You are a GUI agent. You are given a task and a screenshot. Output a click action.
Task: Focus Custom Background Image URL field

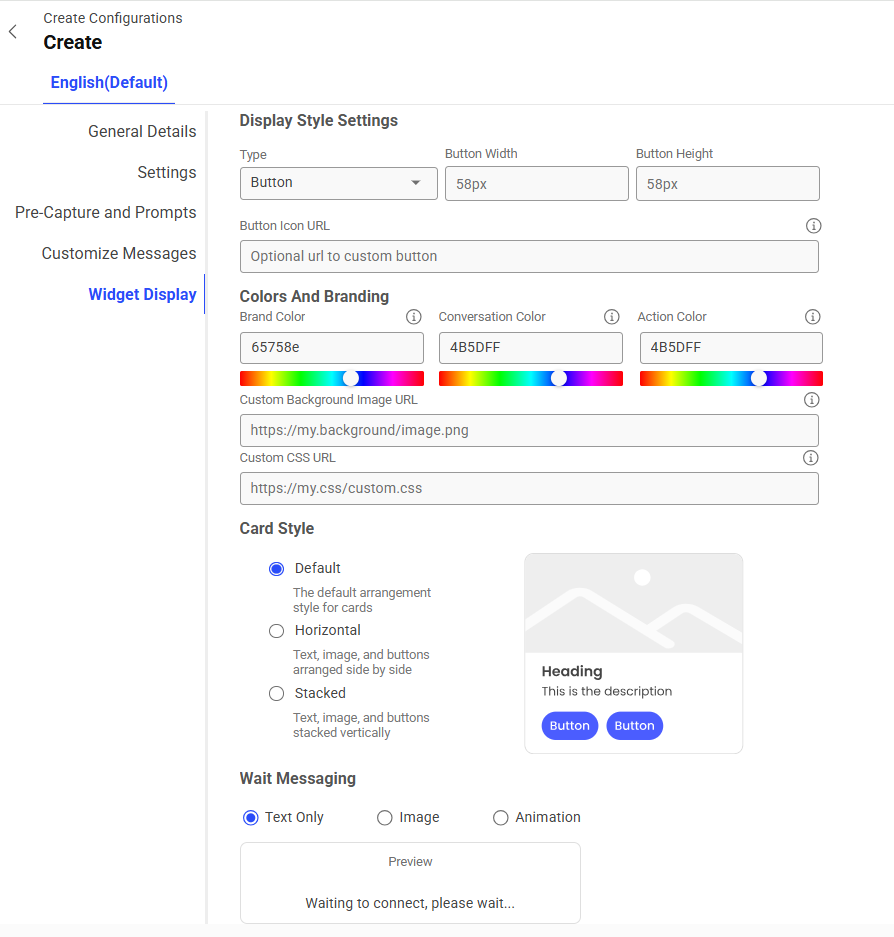tap(529, 430)
